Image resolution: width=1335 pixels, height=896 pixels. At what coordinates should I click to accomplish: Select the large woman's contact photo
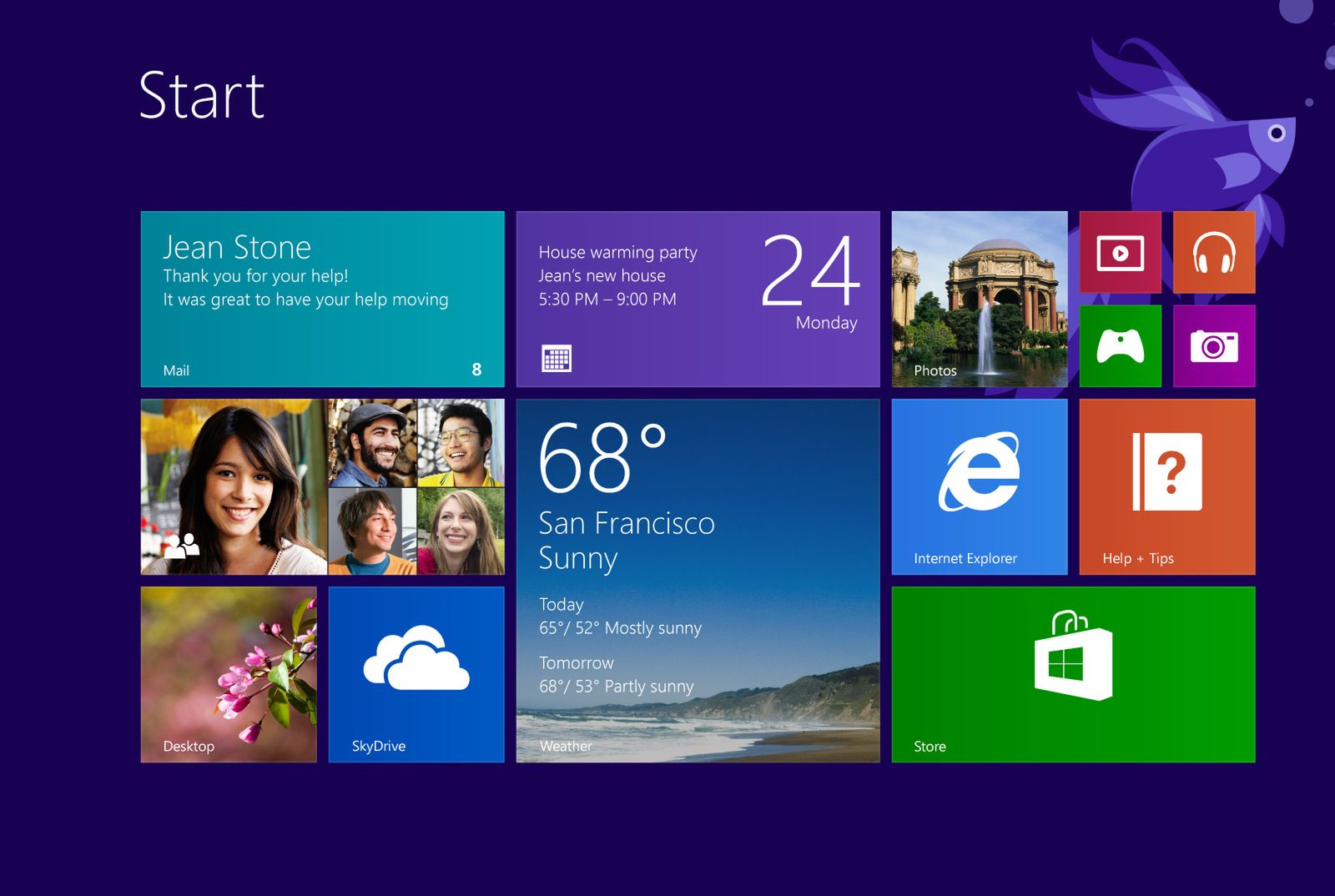click(x=234, y=486)
